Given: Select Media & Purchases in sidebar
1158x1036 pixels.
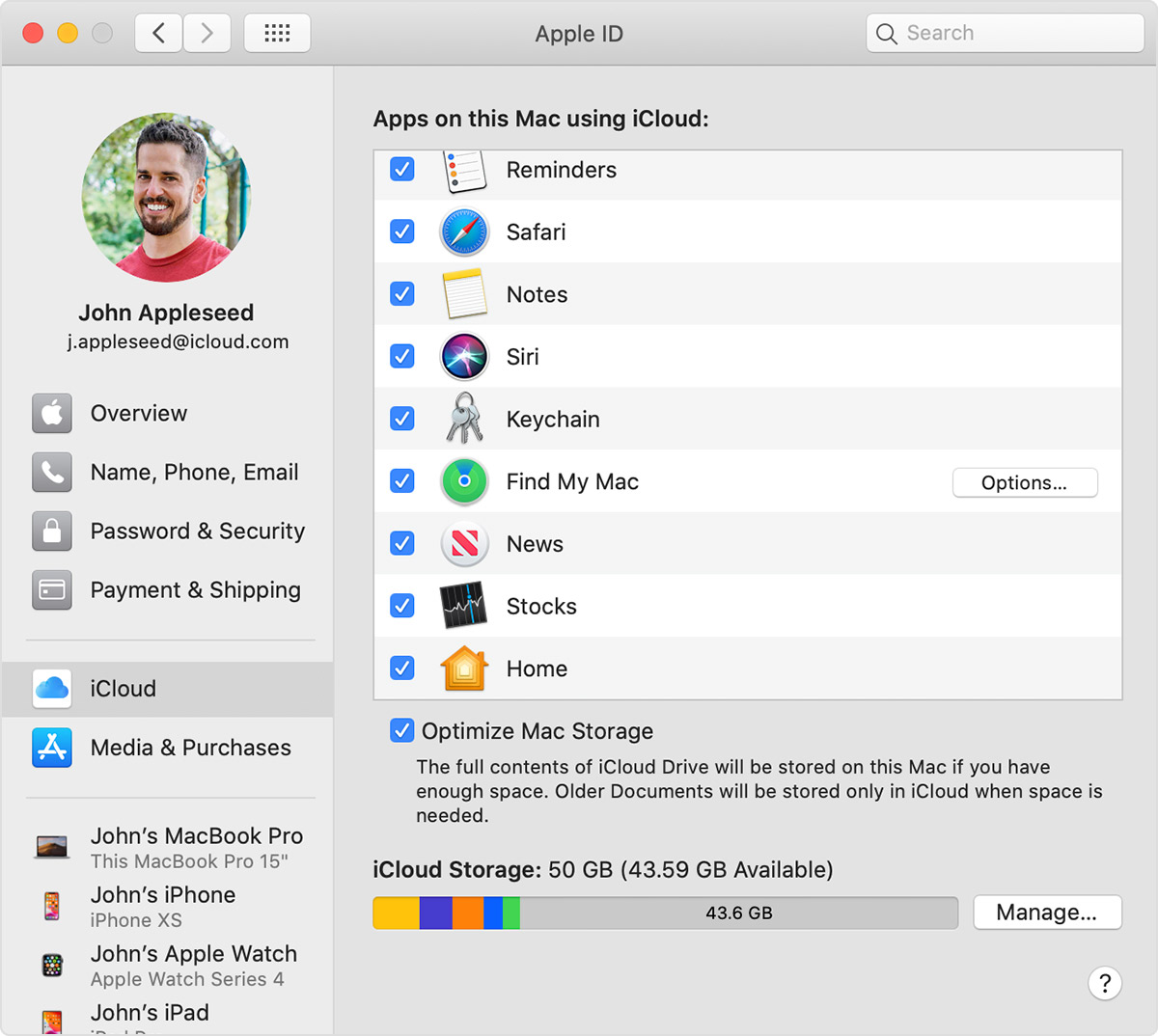Looking at the screenshot, I should point(190,748).
